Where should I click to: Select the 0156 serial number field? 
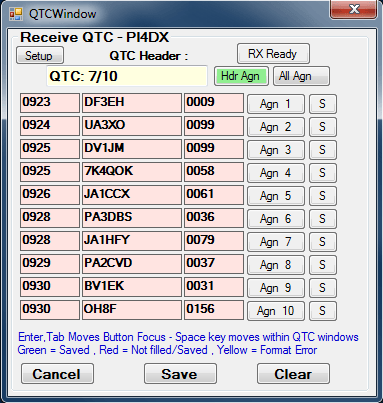(x=214, y=310)
